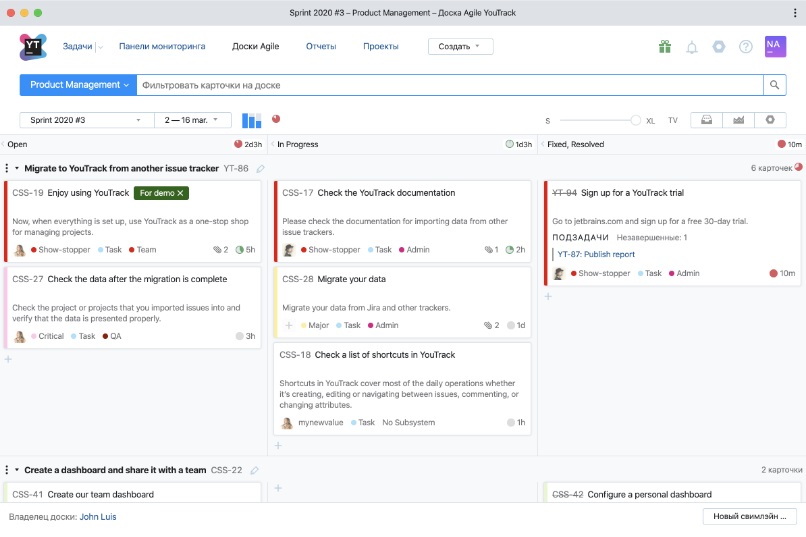Click the red sprint time indicator
The image size is (806, 537).
(x=276, y=119)
